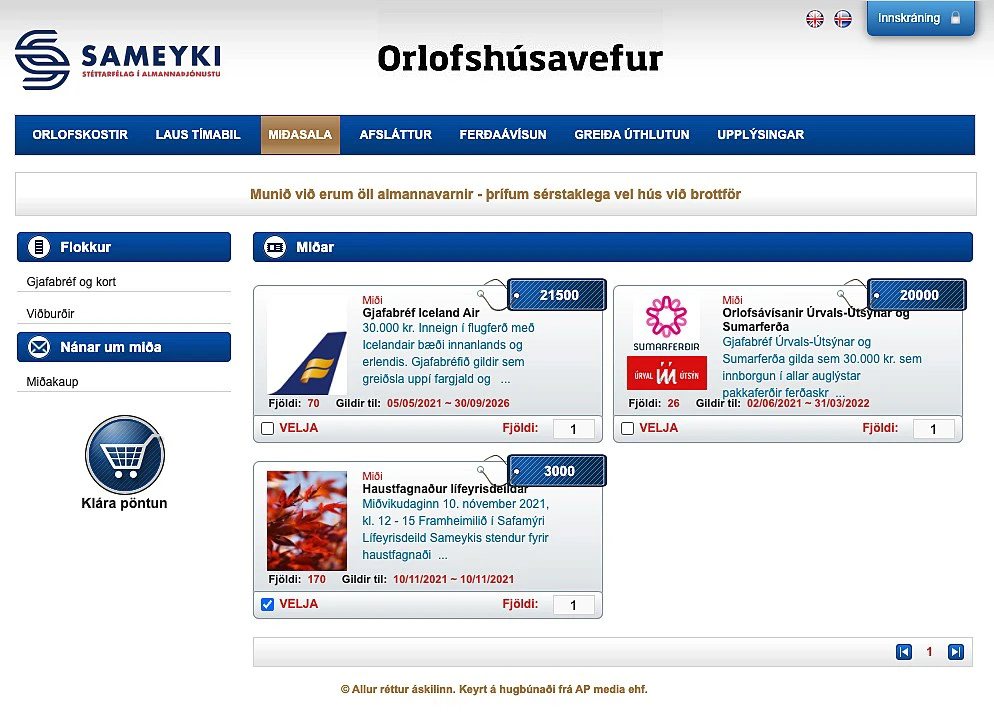Viewport: 994px width, 718px height.
Task: Open the AFSLÁTTUR menu item
Action: (395, 135)
